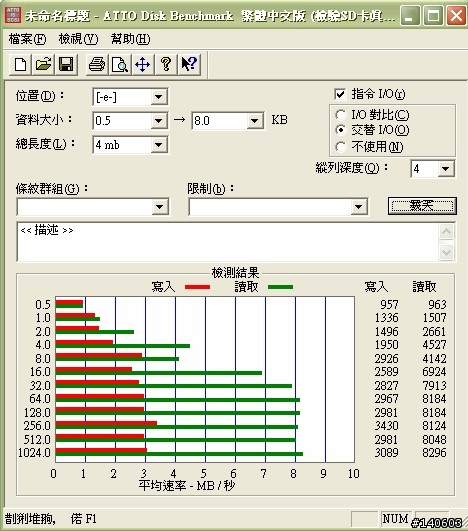This screenshot has width=468, height=531.
Task: Click read value 963 for 0.5 row
Action: click(437, 304)
